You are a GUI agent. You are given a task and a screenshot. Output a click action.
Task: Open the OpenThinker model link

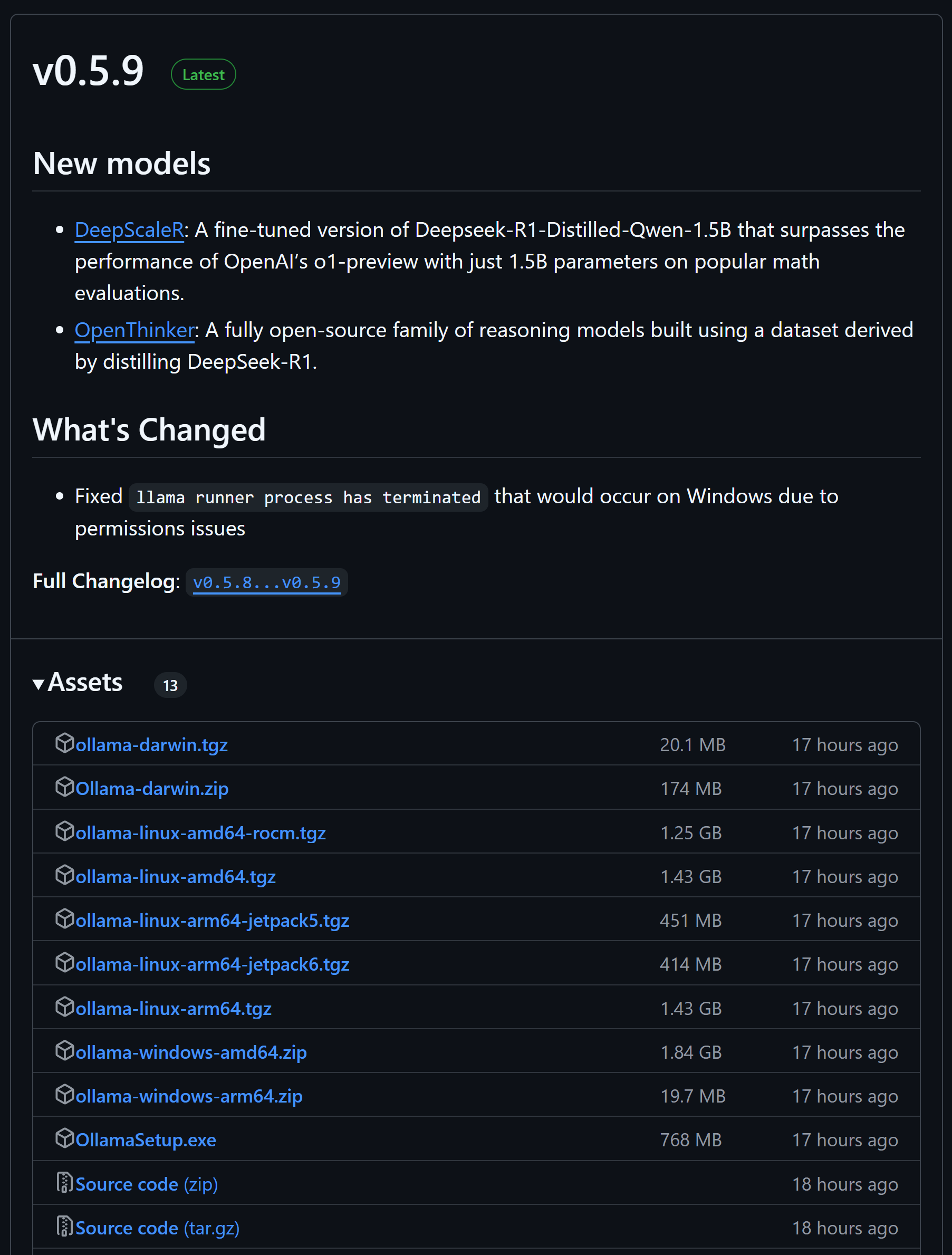(x=134, y=330)
